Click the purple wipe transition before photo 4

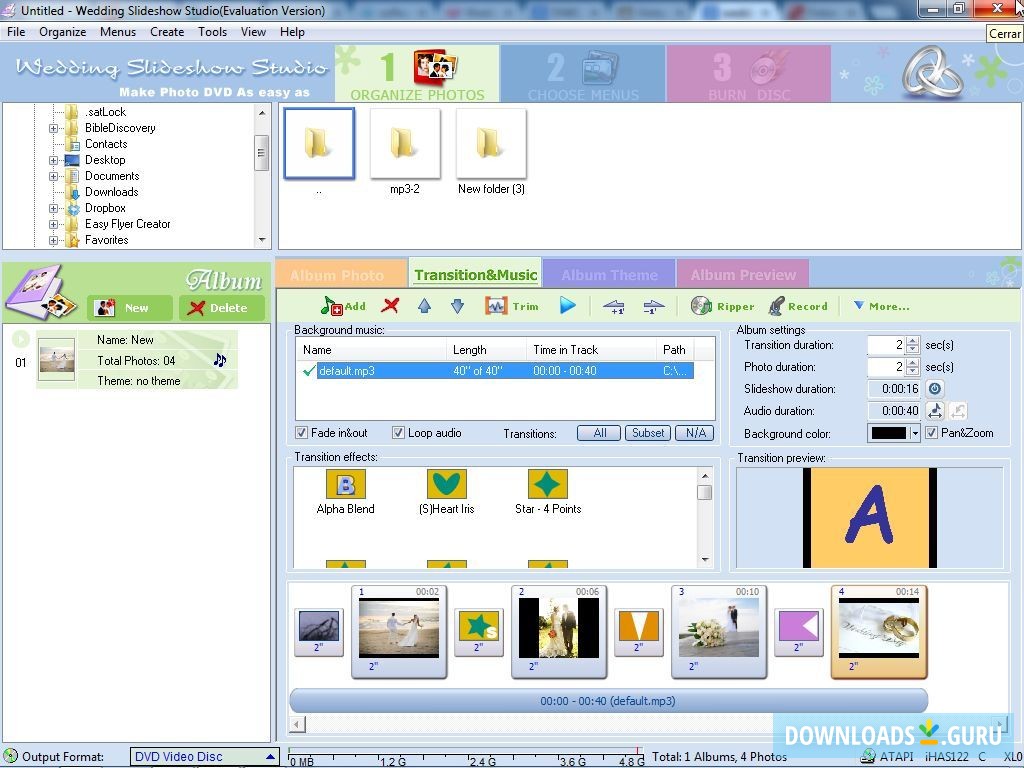click(x=799, y=632)
